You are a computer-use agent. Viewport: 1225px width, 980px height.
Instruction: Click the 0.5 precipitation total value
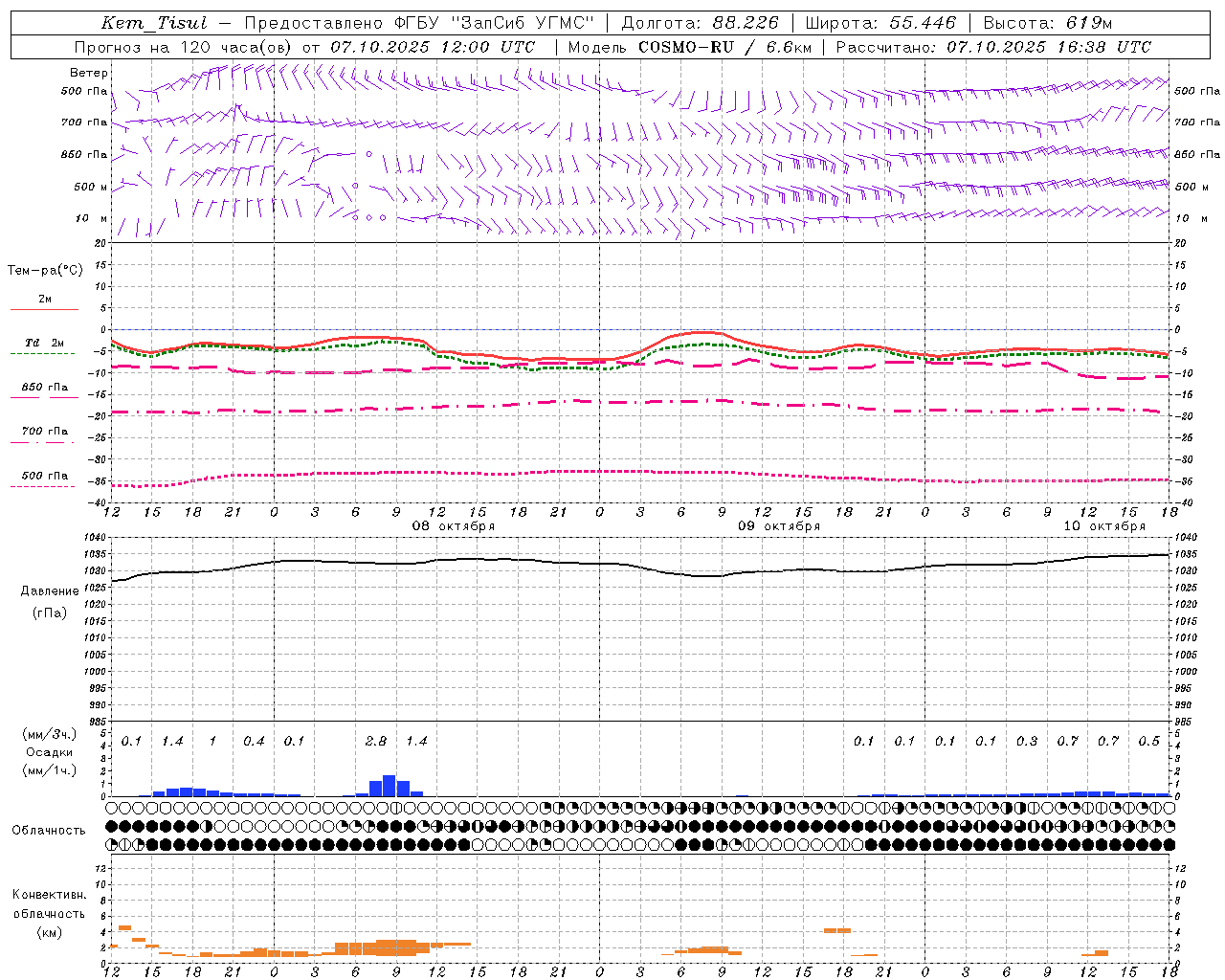(1149, 741)
